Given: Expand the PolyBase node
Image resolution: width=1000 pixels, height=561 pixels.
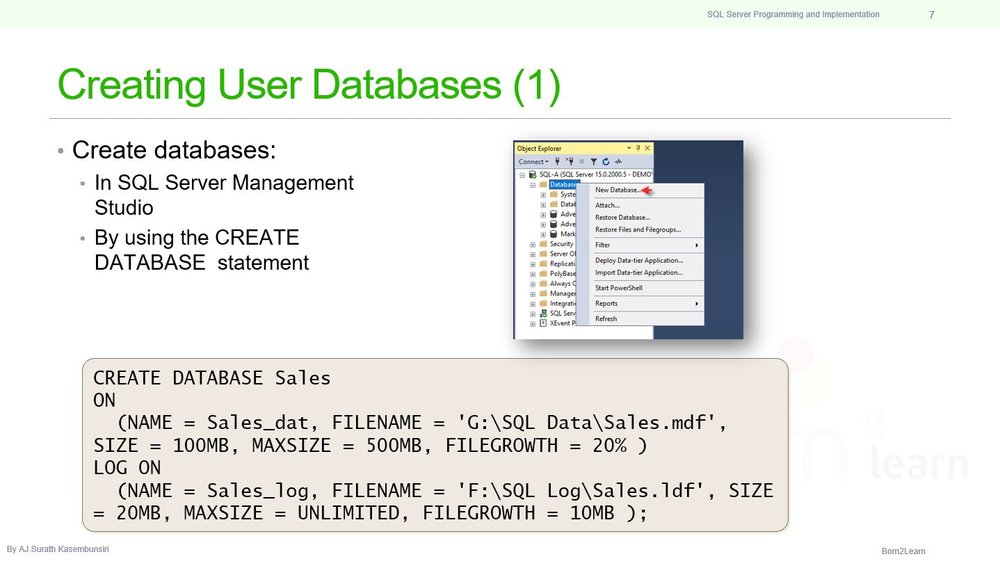Looking at the screenshot, I should (533, 274).
